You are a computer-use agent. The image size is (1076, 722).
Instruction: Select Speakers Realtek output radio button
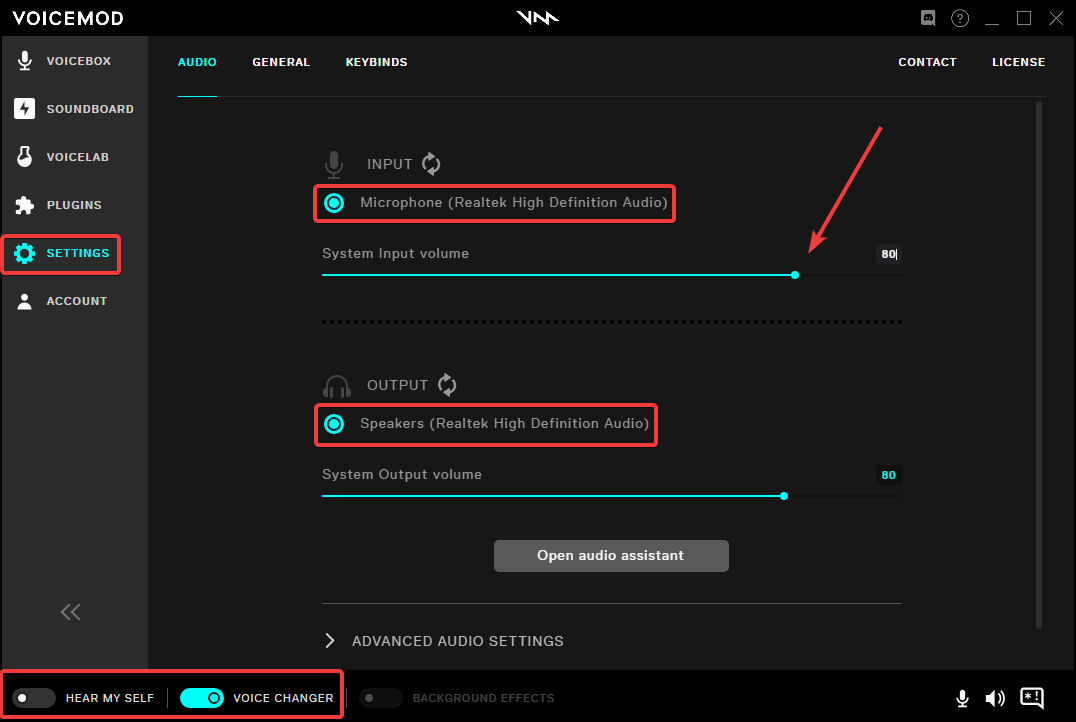pos(334,424)
